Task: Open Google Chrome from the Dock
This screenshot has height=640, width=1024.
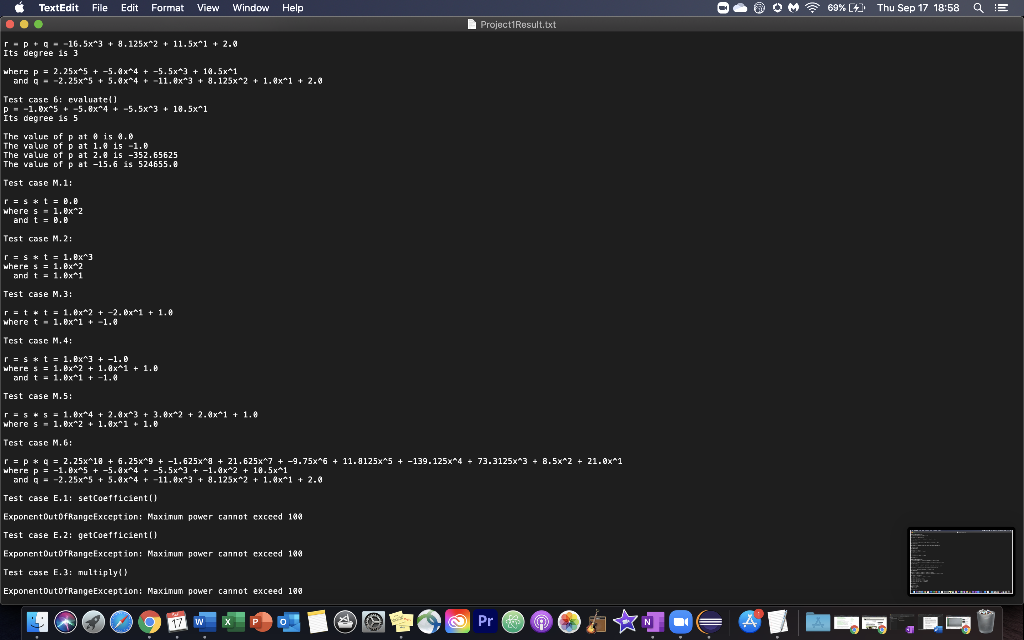Action: [147, 621]
